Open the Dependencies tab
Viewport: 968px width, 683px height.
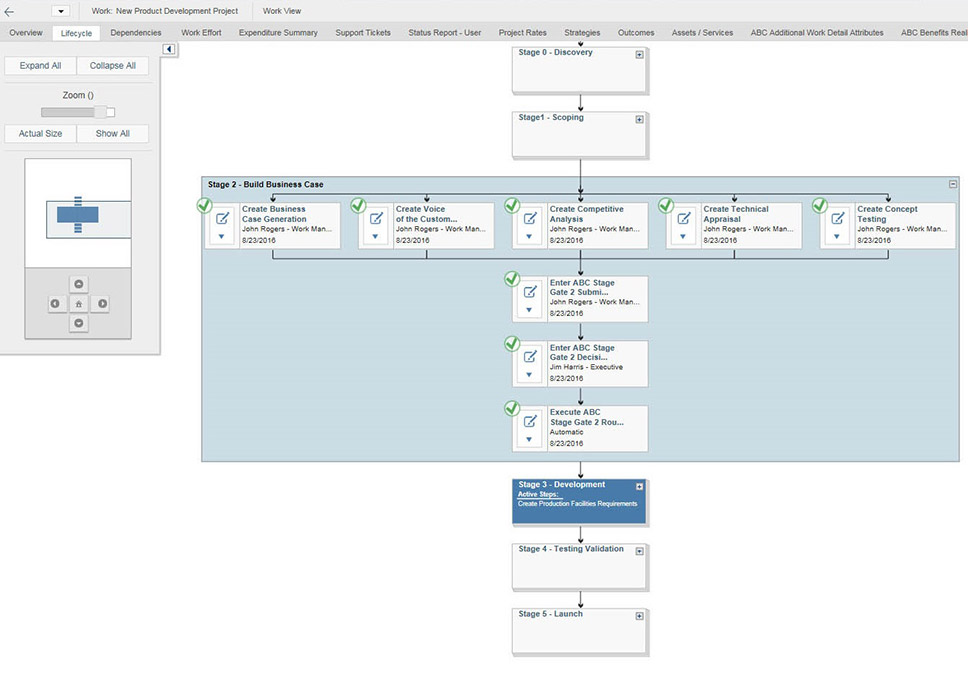(x=136, y=33)
